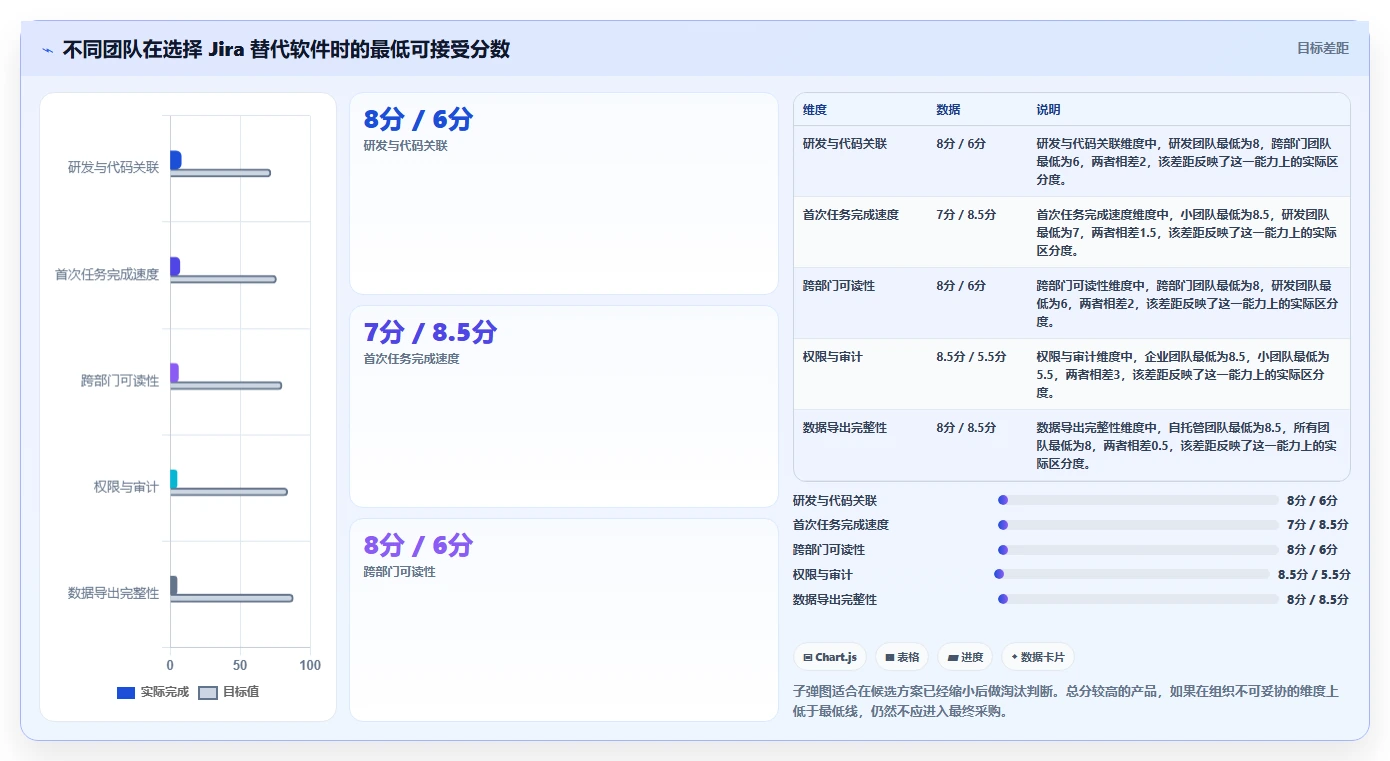This screenshot has width=1390, height=761.
Task: Click the grey target bar for 数据导出完整性
Action: click(231, 598)
